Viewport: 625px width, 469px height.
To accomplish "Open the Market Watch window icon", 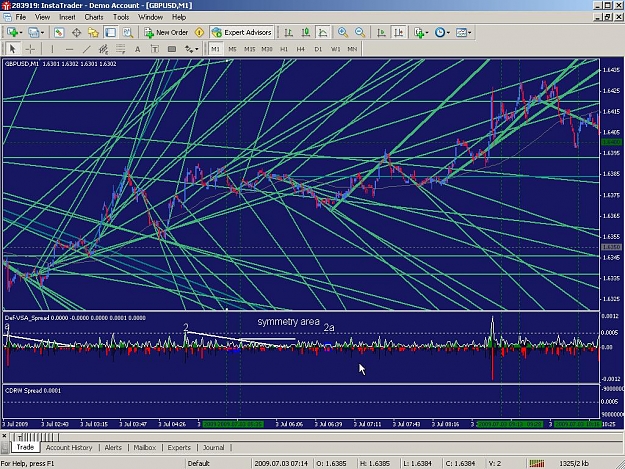I will coord(59,33).
